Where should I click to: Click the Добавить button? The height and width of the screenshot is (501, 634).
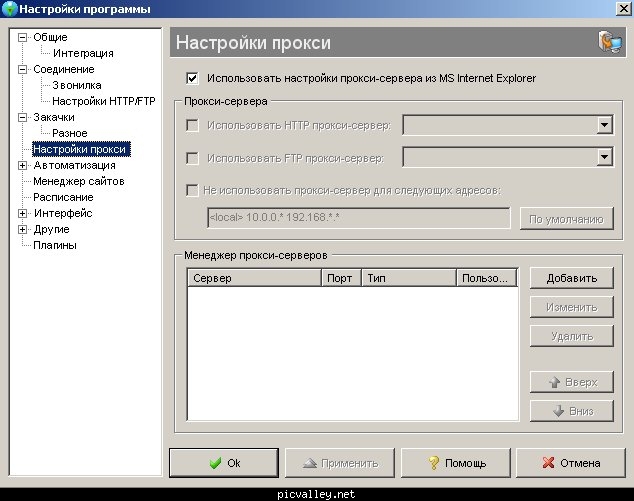[x=572, y=278]
